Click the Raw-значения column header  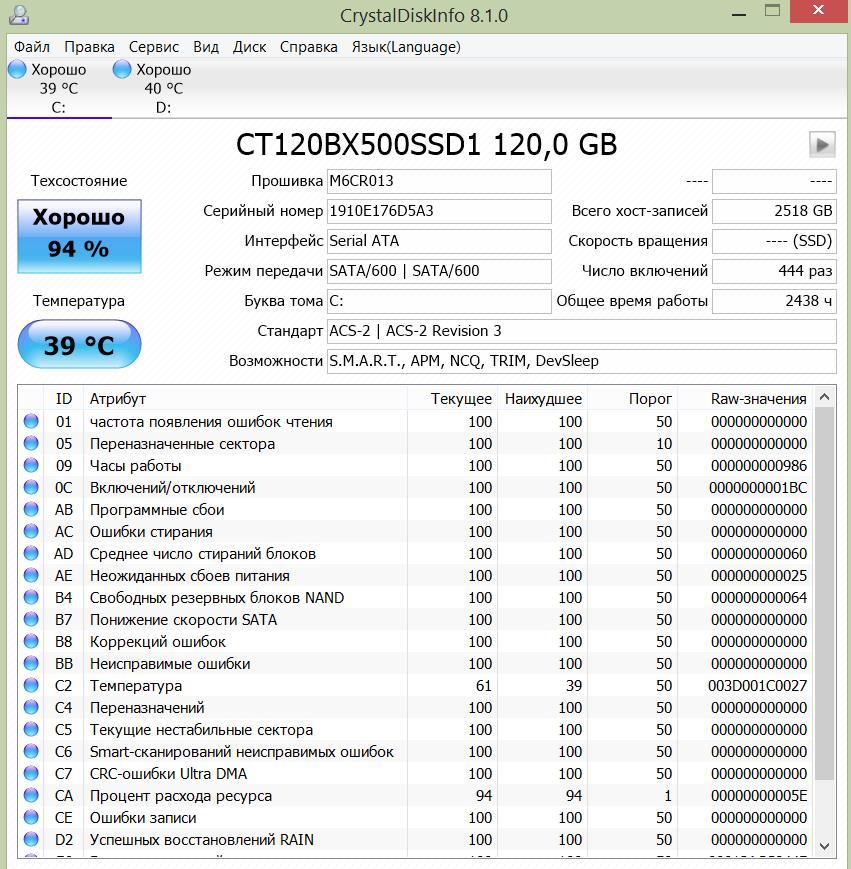point(758,399)
